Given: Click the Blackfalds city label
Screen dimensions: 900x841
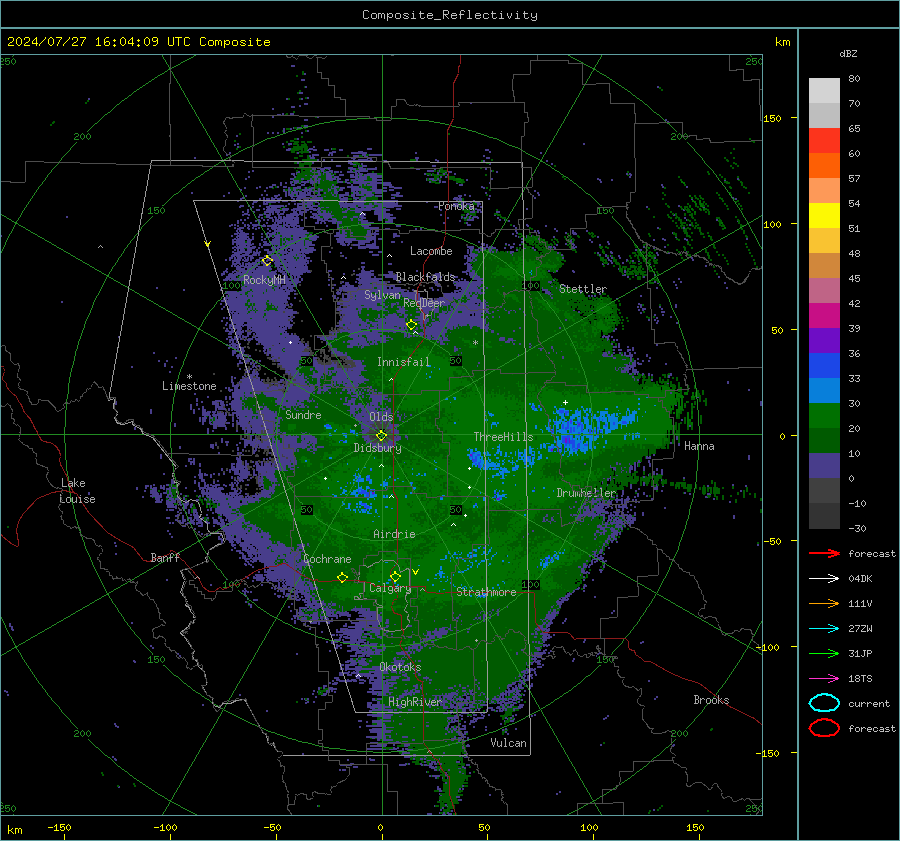Looking at the screenshot, I should 425,277.
